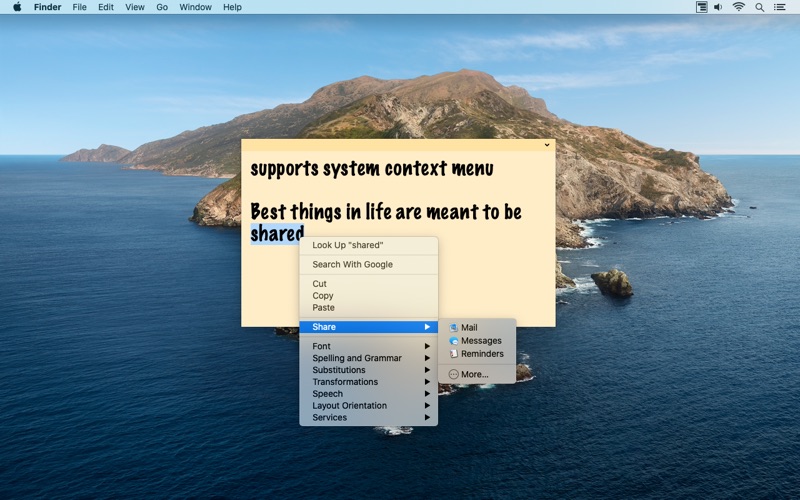Open the Edit menu

click(106, 7)
